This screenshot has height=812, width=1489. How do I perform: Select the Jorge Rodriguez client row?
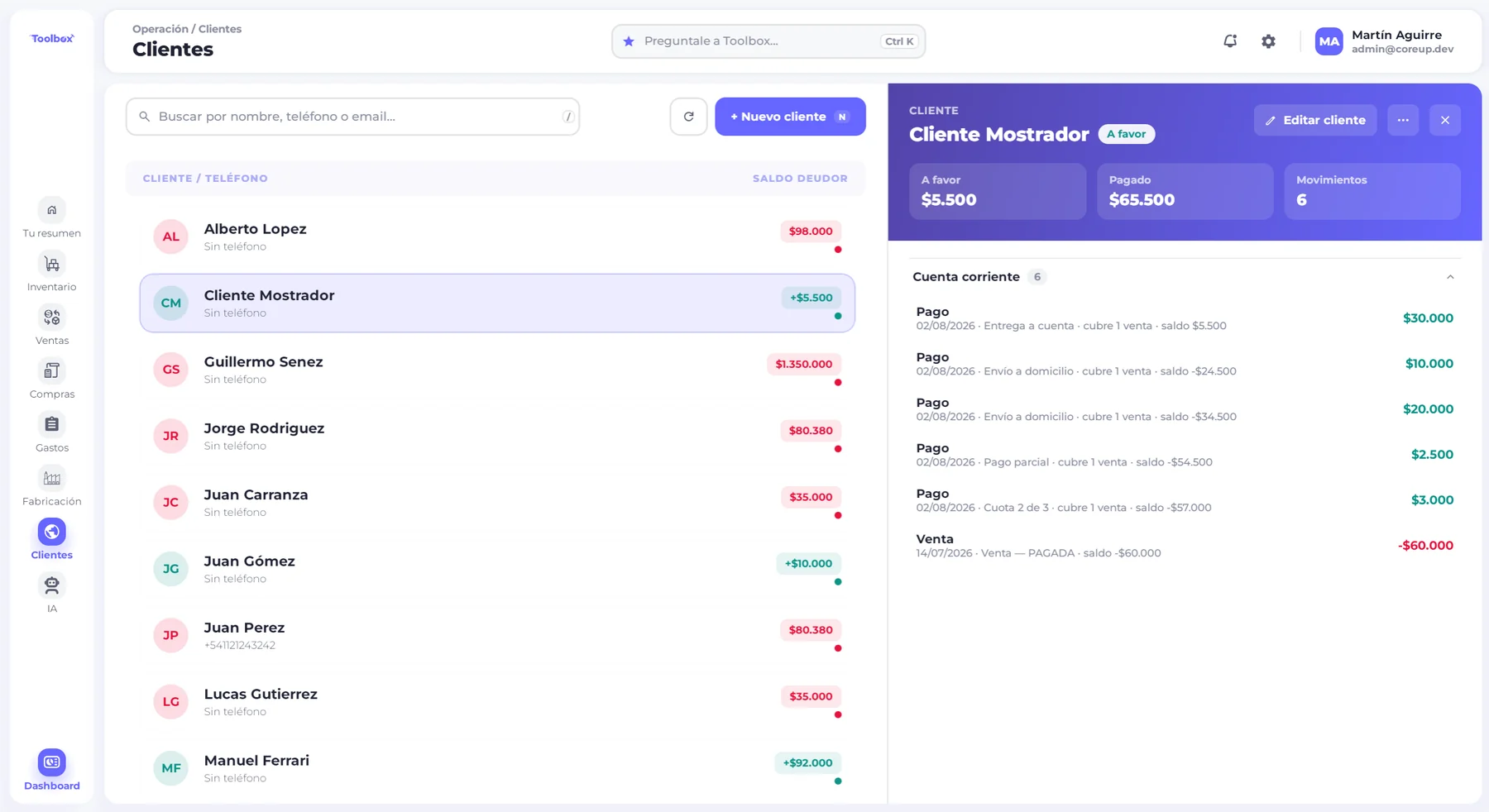tap(497, 436)
